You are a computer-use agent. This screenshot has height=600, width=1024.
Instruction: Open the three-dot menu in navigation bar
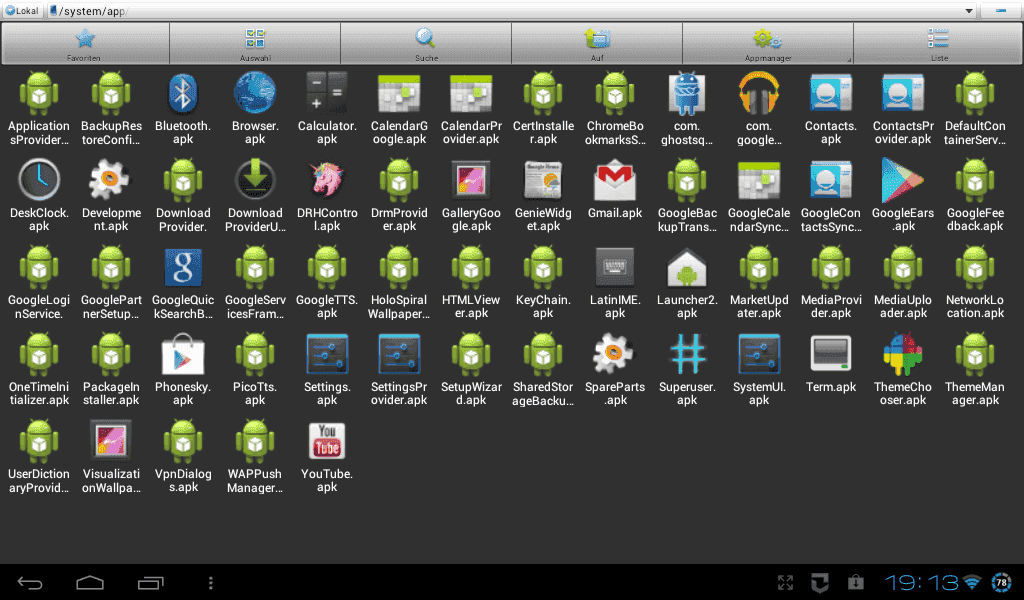[210, 582]
